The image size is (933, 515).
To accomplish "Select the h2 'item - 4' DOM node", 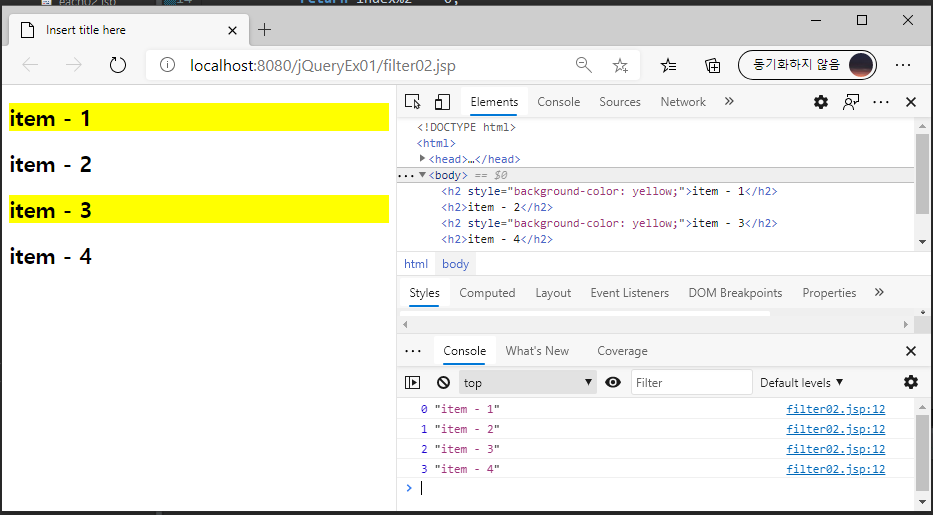I will [497, 239].
